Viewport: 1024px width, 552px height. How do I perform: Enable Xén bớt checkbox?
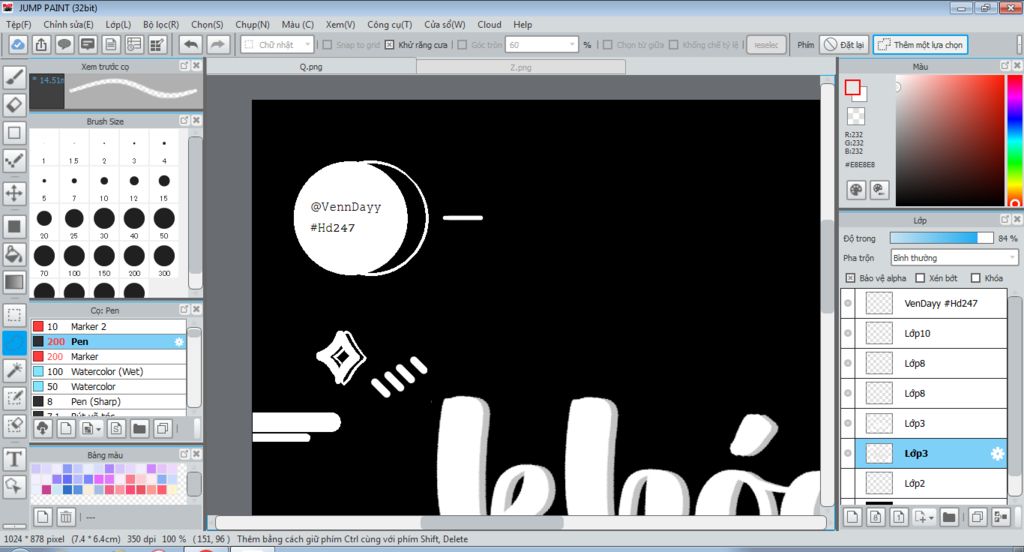coord(920,278)
